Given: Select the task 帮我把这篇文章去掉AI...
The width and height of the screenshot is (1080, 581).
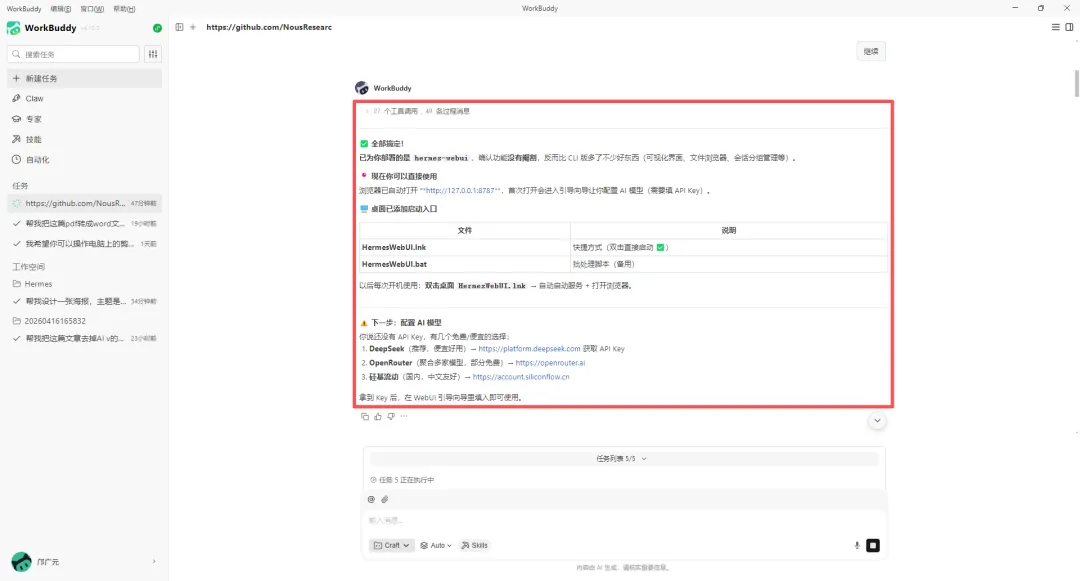Looking at the screenshot, I should point(85,339).
